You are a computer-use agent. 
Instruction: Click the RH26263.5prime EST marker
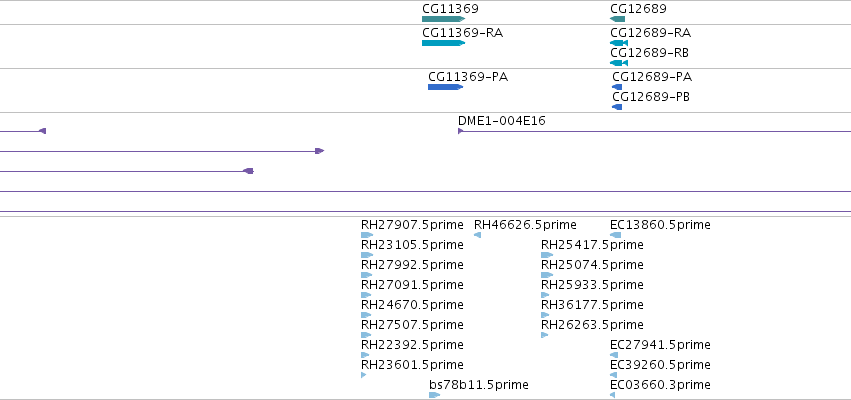[544, 335]
